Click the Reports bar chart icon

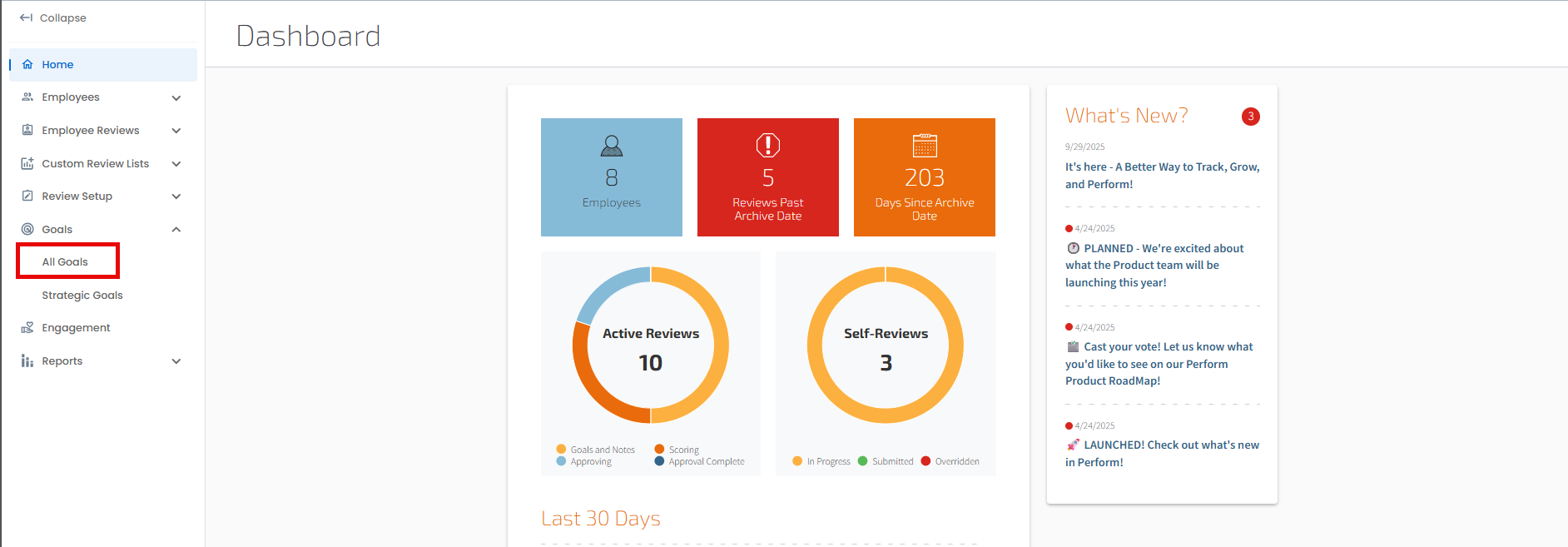pyautogui.click(x=27, y=361)
